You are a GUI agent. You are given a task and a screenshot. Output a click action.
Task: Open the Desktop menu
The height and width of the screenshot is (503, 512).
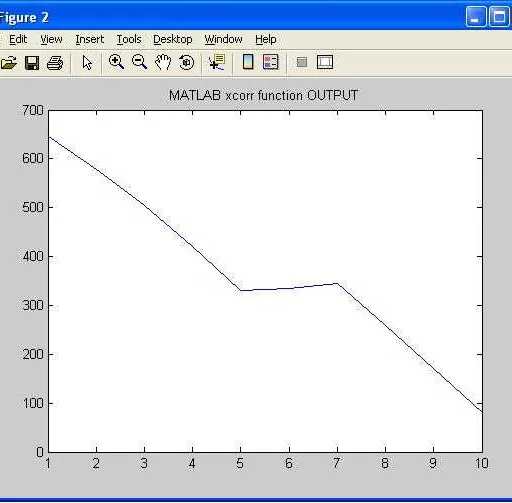[173, 39]
